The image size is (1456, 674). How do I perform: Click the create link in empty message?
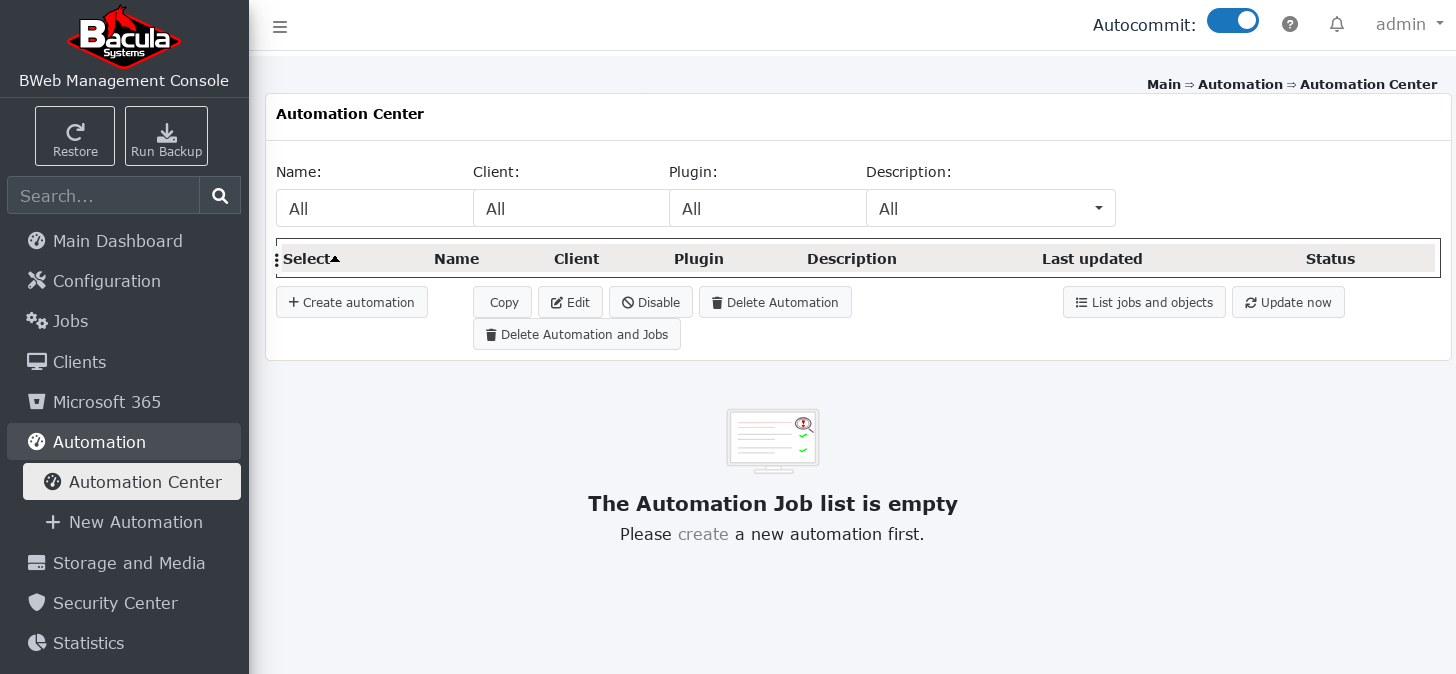click(703, 534)
